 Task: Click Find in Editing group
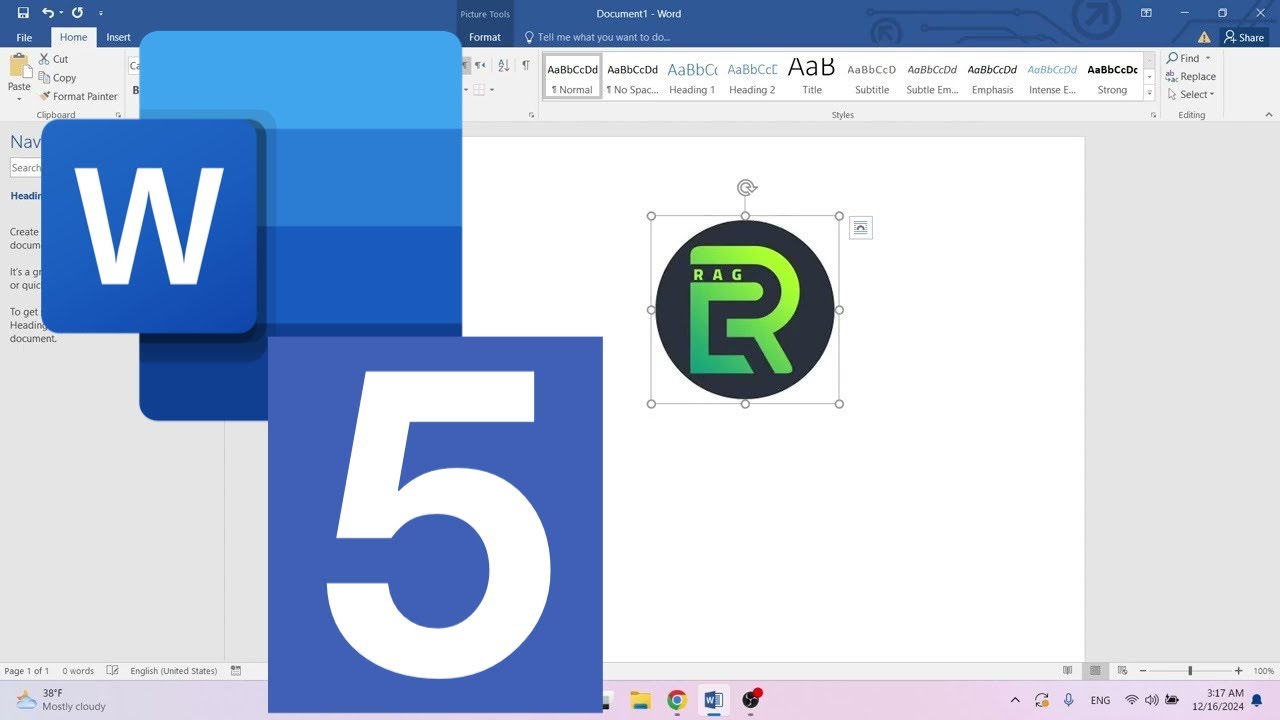coord(1183,58)
